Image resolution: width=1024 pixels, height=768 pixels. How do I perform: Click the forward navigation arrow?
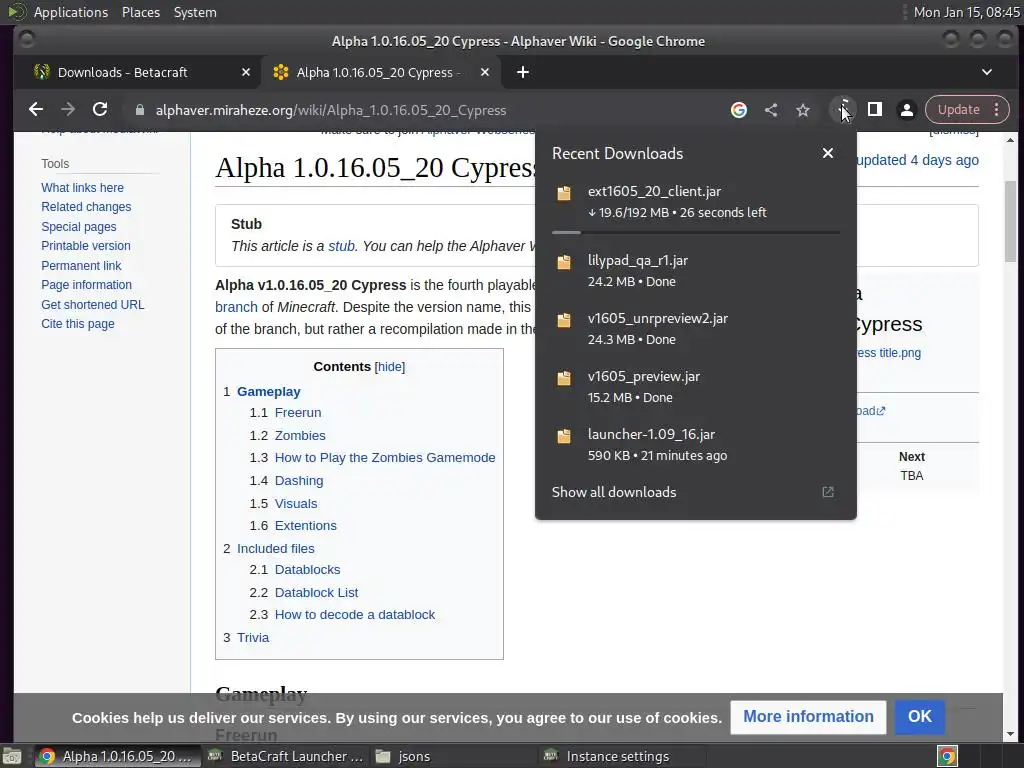click(68, 110)
